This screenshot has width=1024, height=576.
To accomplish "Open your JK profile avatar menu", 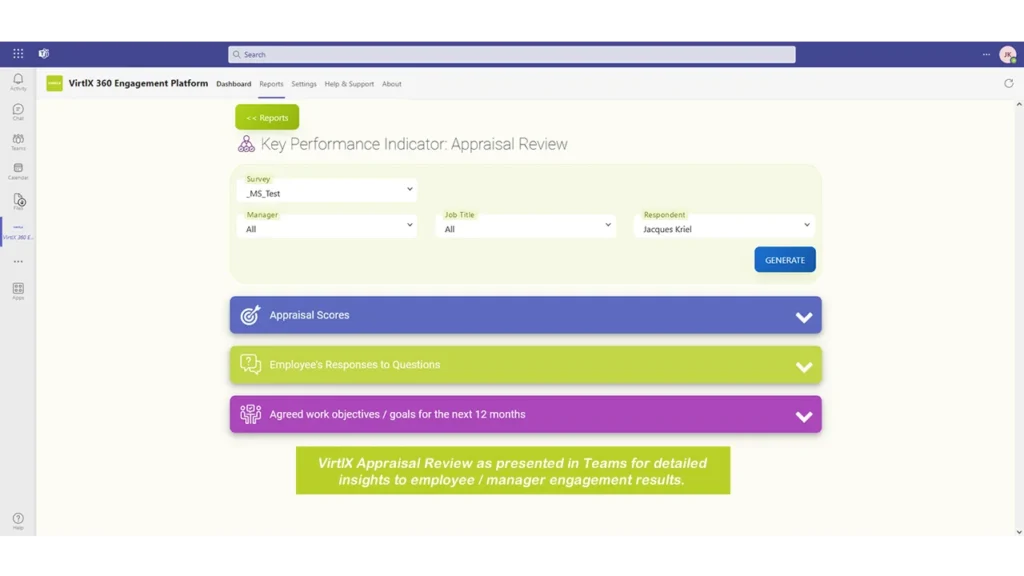I will (1010, 53).
